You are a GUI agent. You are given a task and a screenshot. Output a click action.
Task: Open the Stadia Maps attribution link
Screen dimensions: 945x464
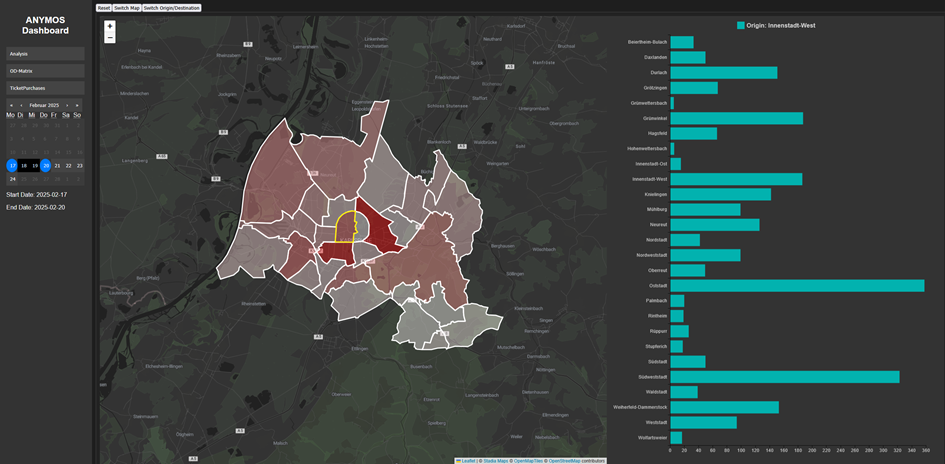tap(496, 460)
